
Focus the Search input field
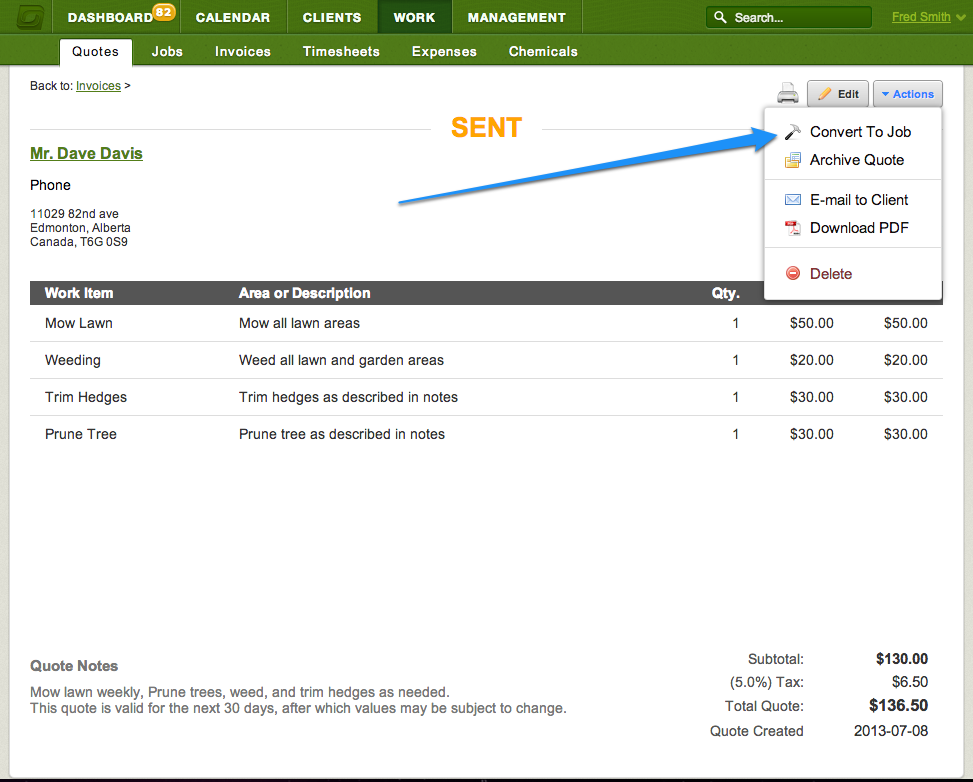(799, 18)
